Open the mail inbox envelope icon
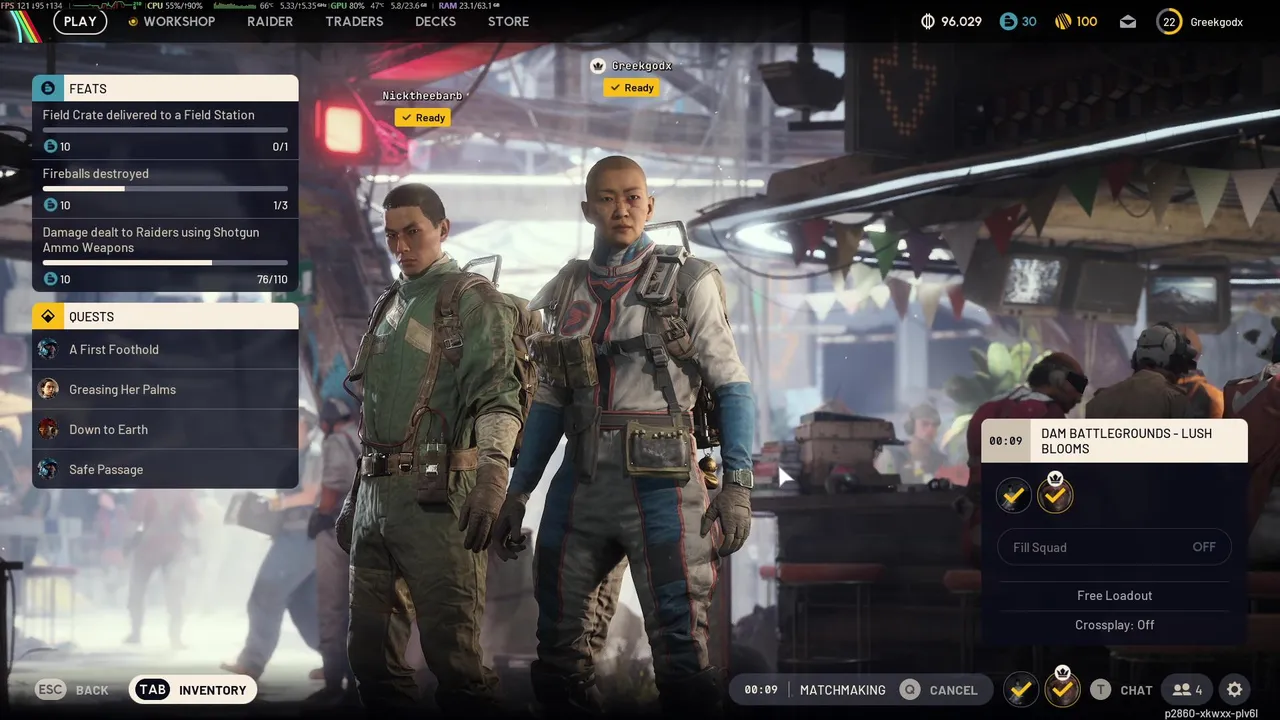Viewport: 1280px width, 720px height. click(x=1128, y=22)
